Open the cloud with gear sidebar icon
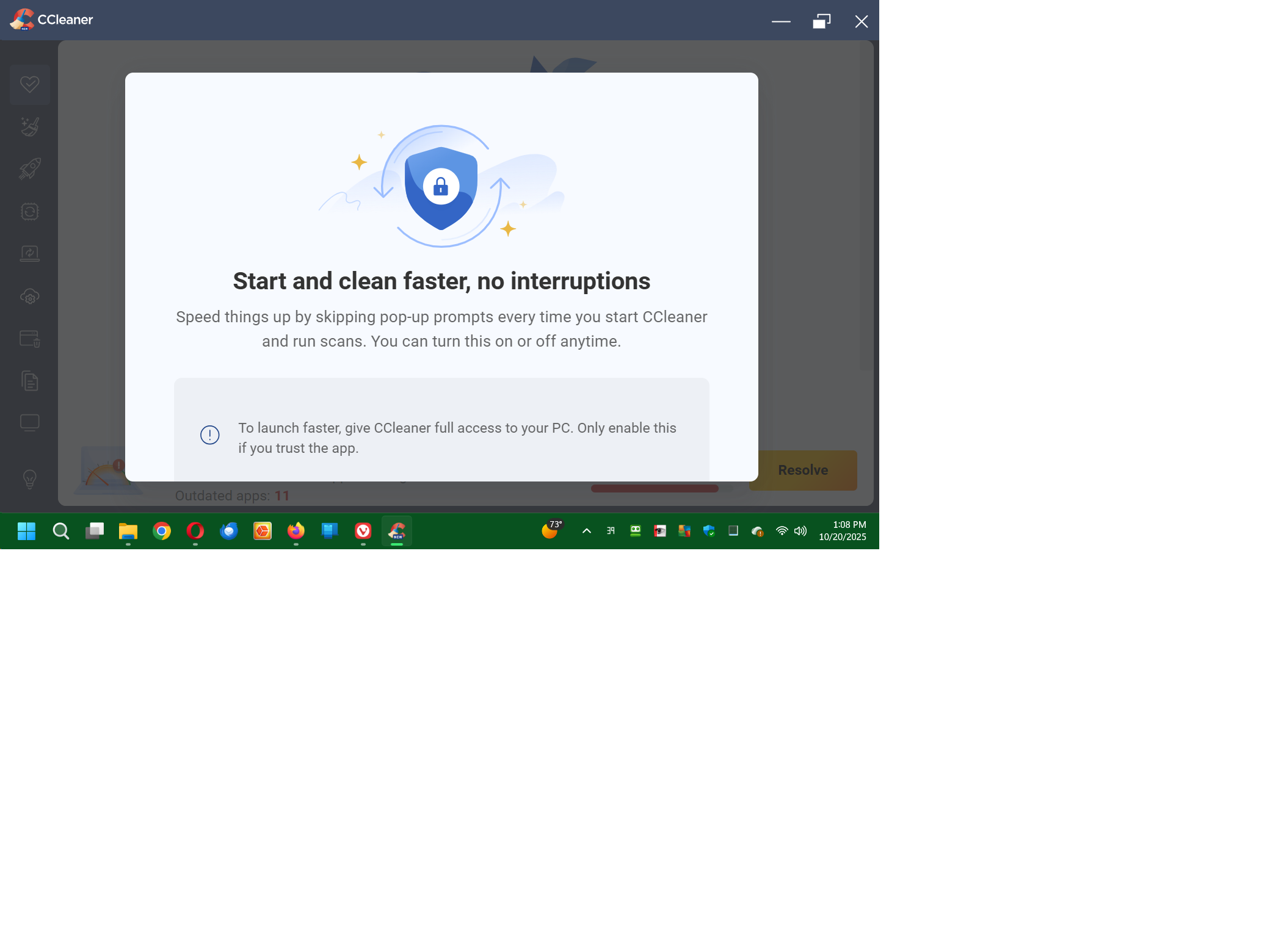The image size is (1270, 952). click(29, 296)
